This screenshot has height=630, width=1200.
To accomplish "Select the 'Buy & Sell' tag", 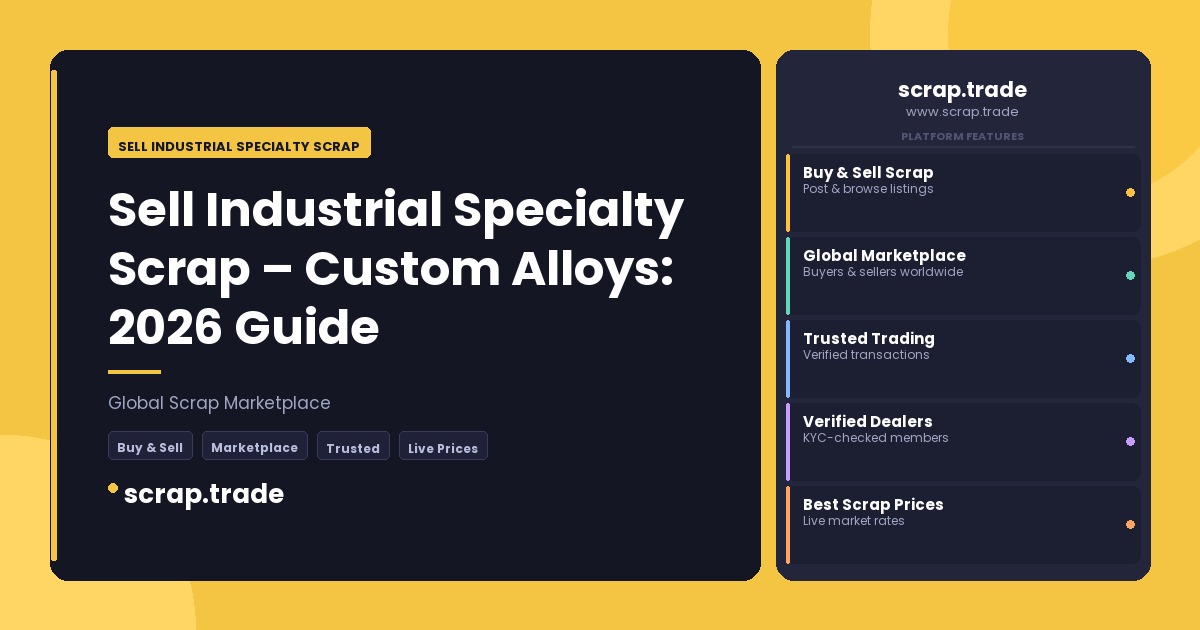I will point(150,446).
